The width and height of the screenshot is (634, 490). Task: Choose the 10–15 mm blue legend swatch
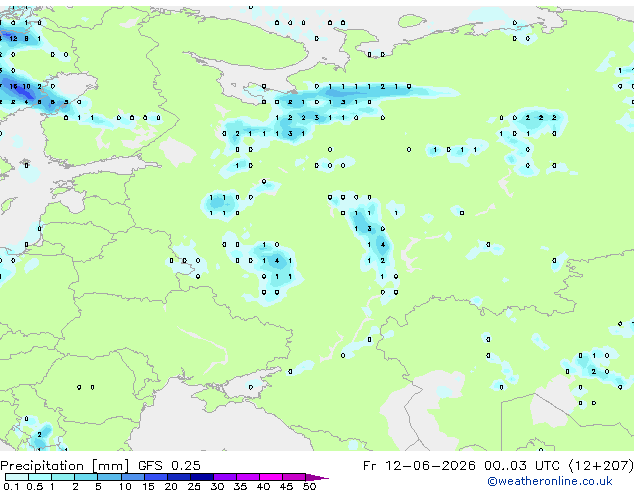point(132,477)
